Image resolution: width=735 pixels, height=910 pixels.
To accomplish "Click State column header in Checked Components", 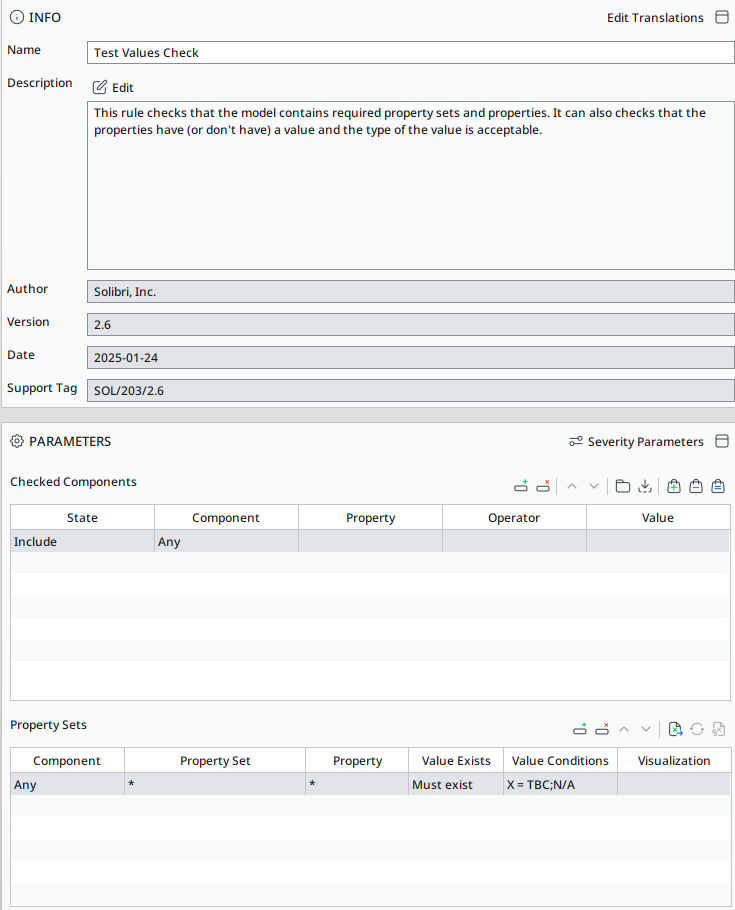I will coord(82,518).
